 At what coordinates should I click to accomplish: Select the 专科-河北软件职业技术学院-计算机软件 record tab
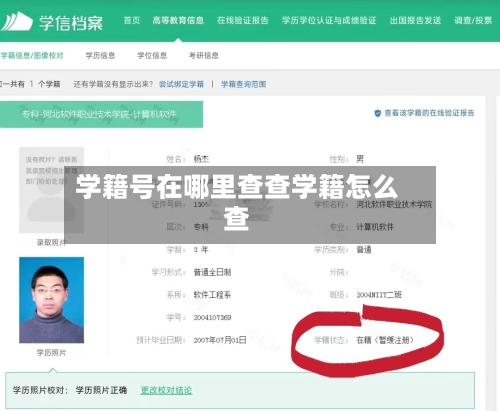point(101,114)
